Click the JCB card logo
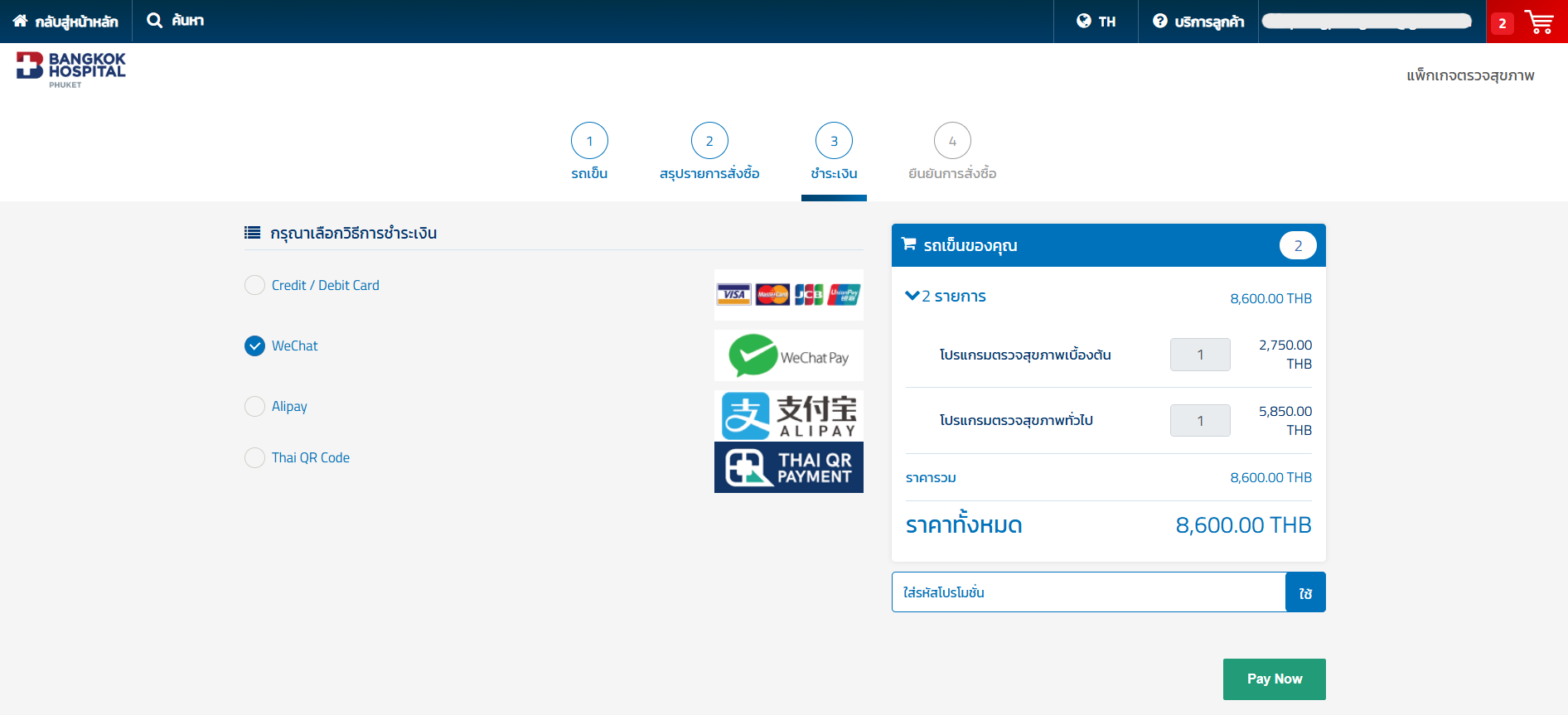Screen dimensions: 1568x715 809,294
